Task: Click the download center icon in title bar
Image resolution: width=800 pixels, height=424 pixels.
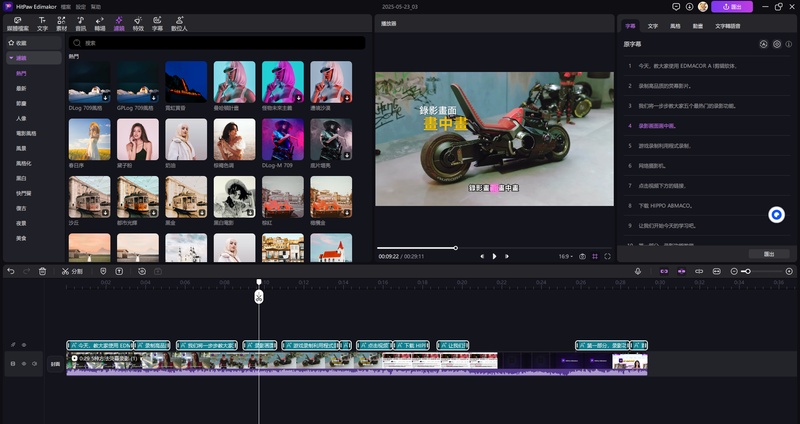Action: (x=689, y=7)
